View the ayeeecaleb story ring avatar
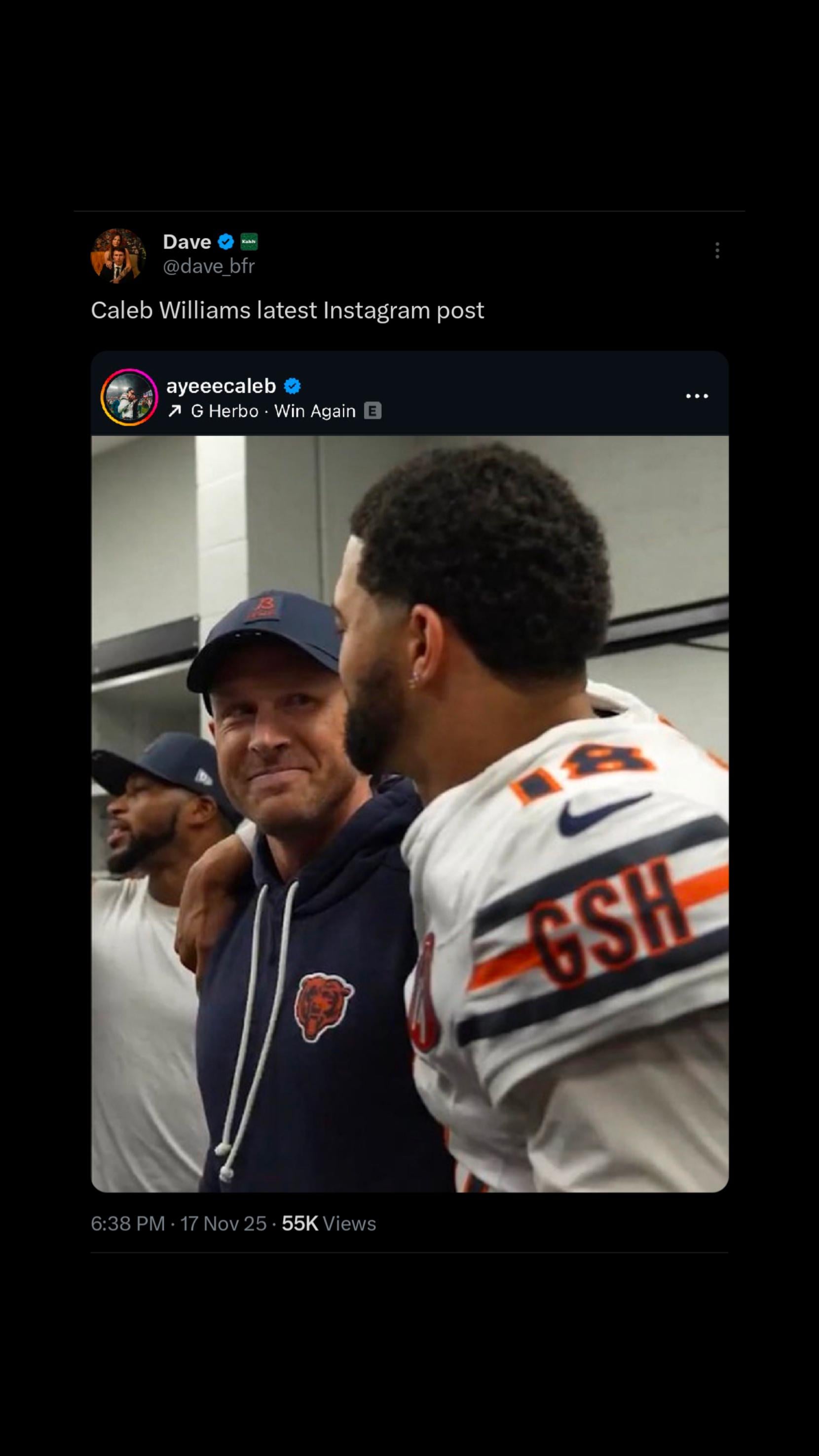The image size is (819, 1456). coord(129,397)
